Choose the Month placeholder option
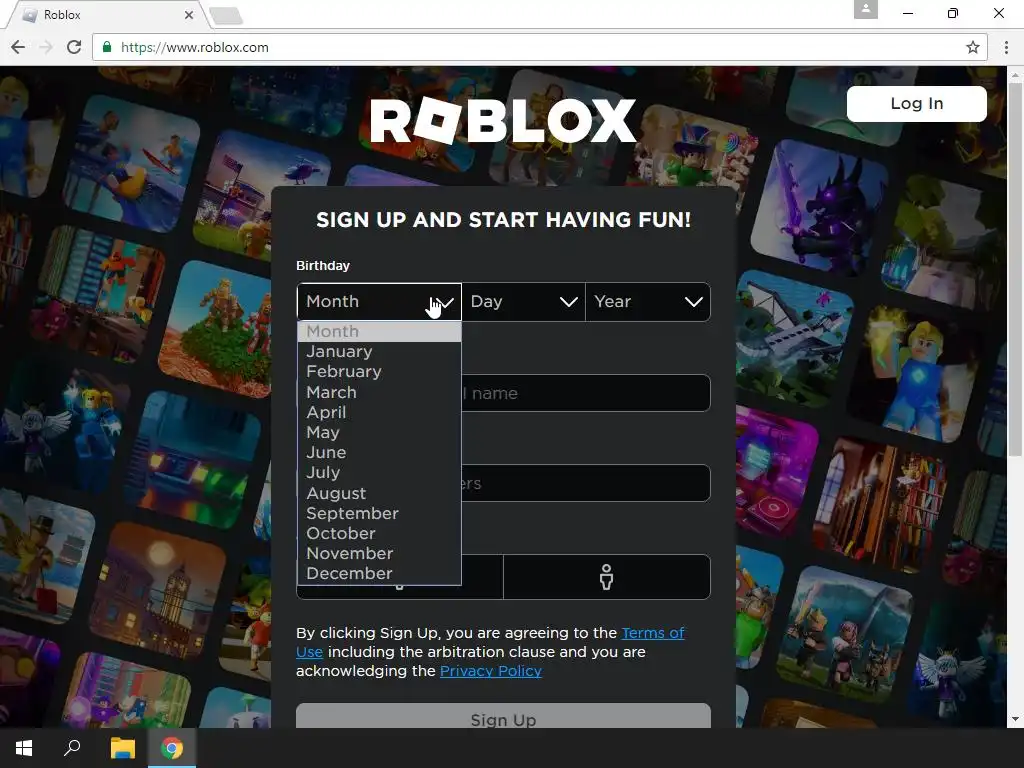Viewport: 1024px width, 768px height. 379,332
